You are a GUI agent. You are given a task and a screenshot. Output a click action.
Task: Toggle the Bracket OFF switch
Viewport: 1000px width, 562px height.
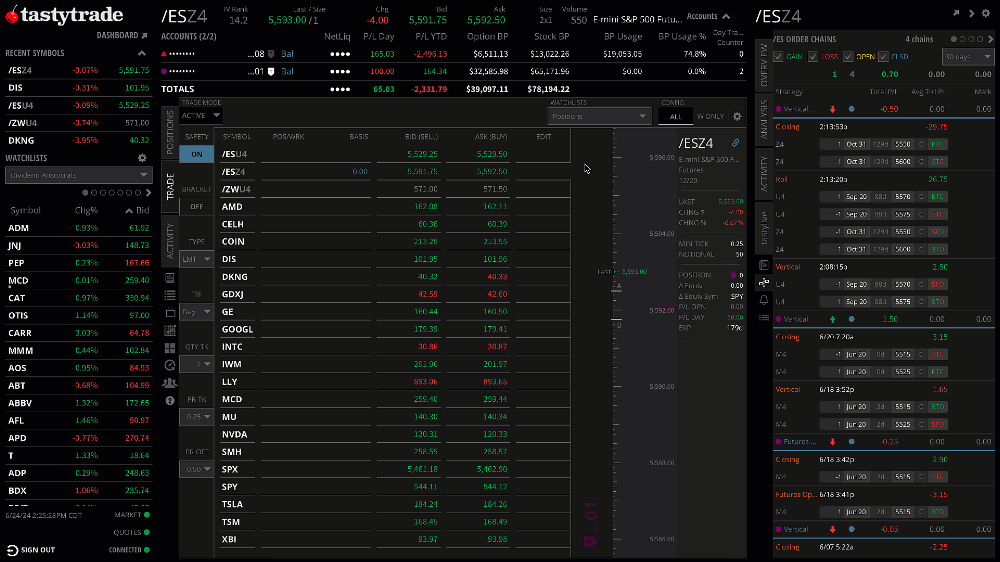(x=196, y=207)
